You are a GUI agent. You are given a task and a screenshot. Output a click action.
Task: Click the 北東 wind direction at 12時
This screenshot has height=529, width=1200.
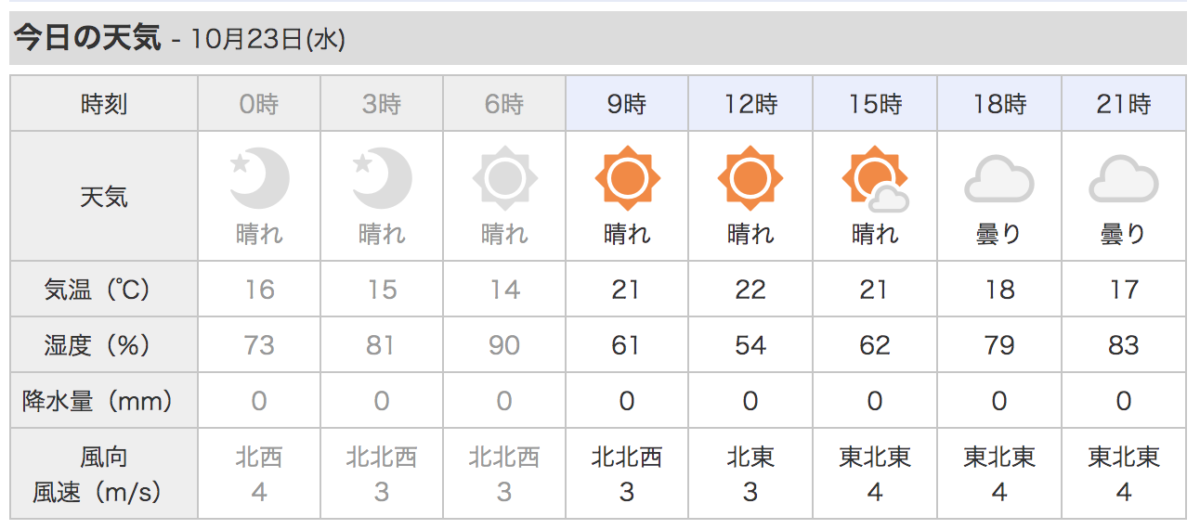coord(750,458)
